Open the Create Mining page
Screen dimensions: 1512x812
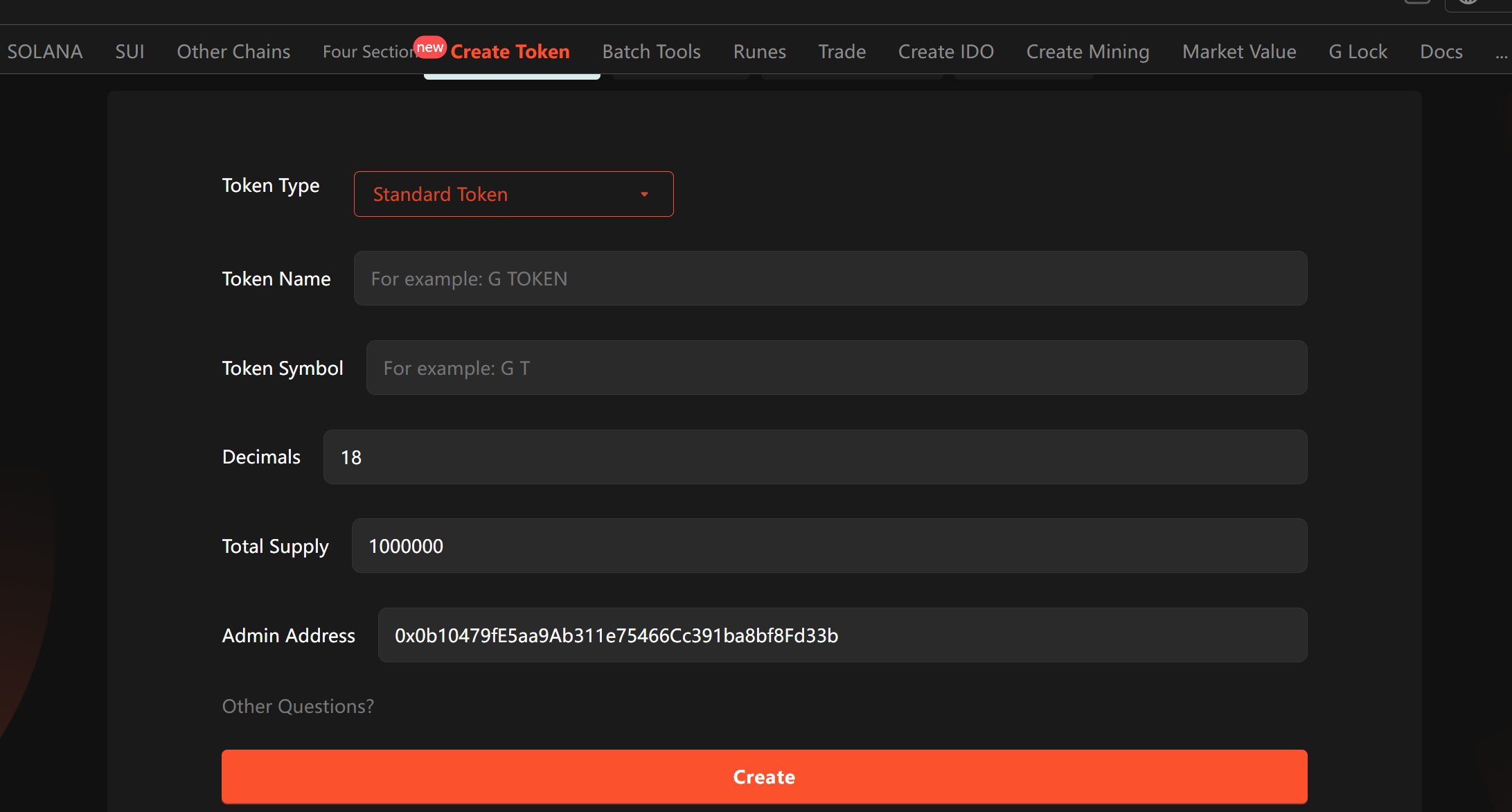(1087, 51)
